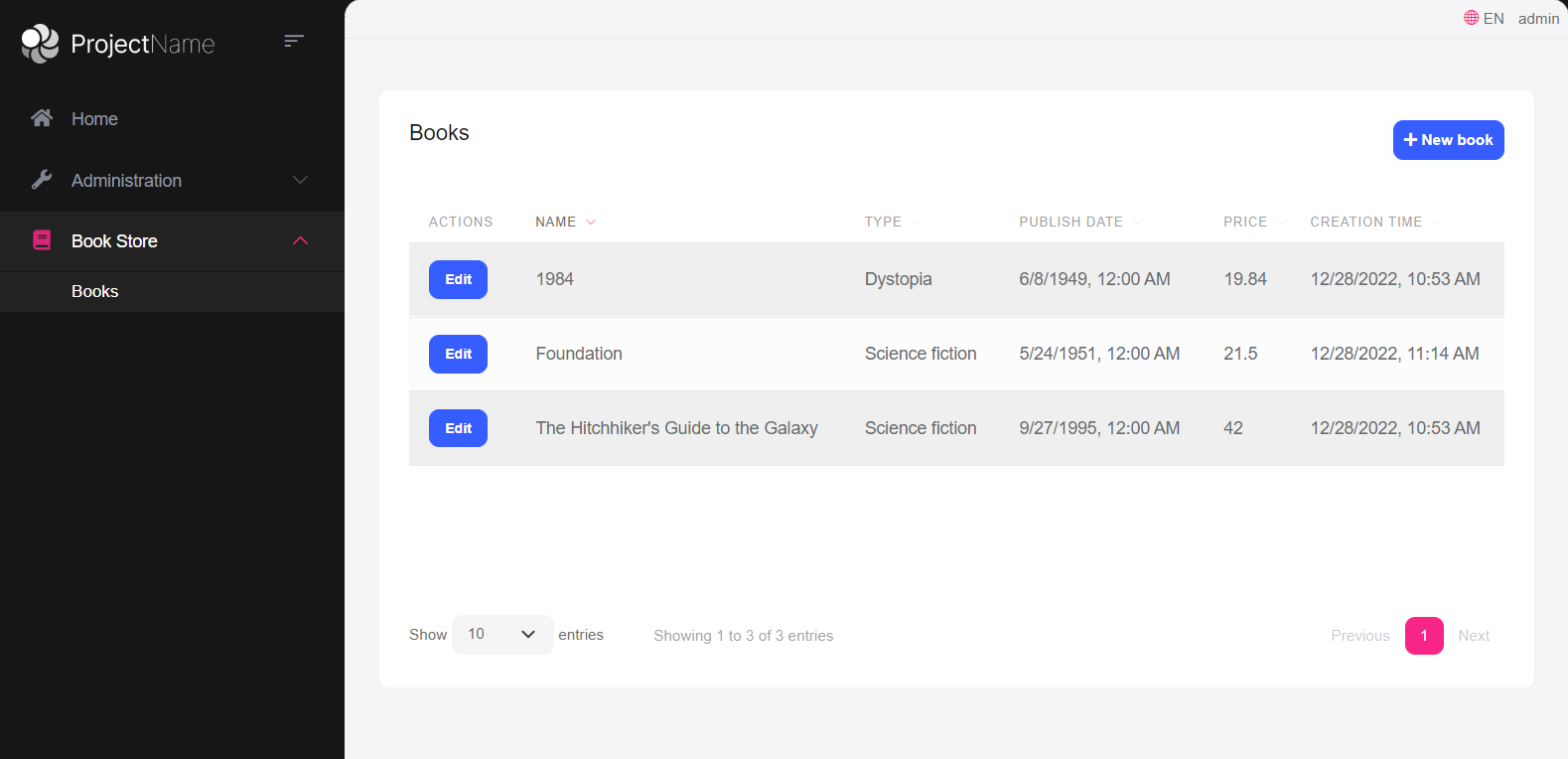
Task: Click the Next pagination link
Action: pyautogui.click(x=1474, y=636)
